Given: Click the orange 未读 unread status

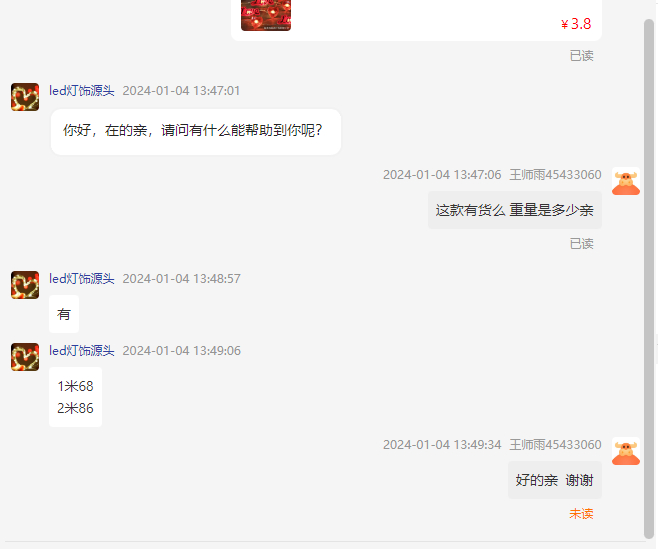Looking at the screenshot, I should (x=581, y=514).
